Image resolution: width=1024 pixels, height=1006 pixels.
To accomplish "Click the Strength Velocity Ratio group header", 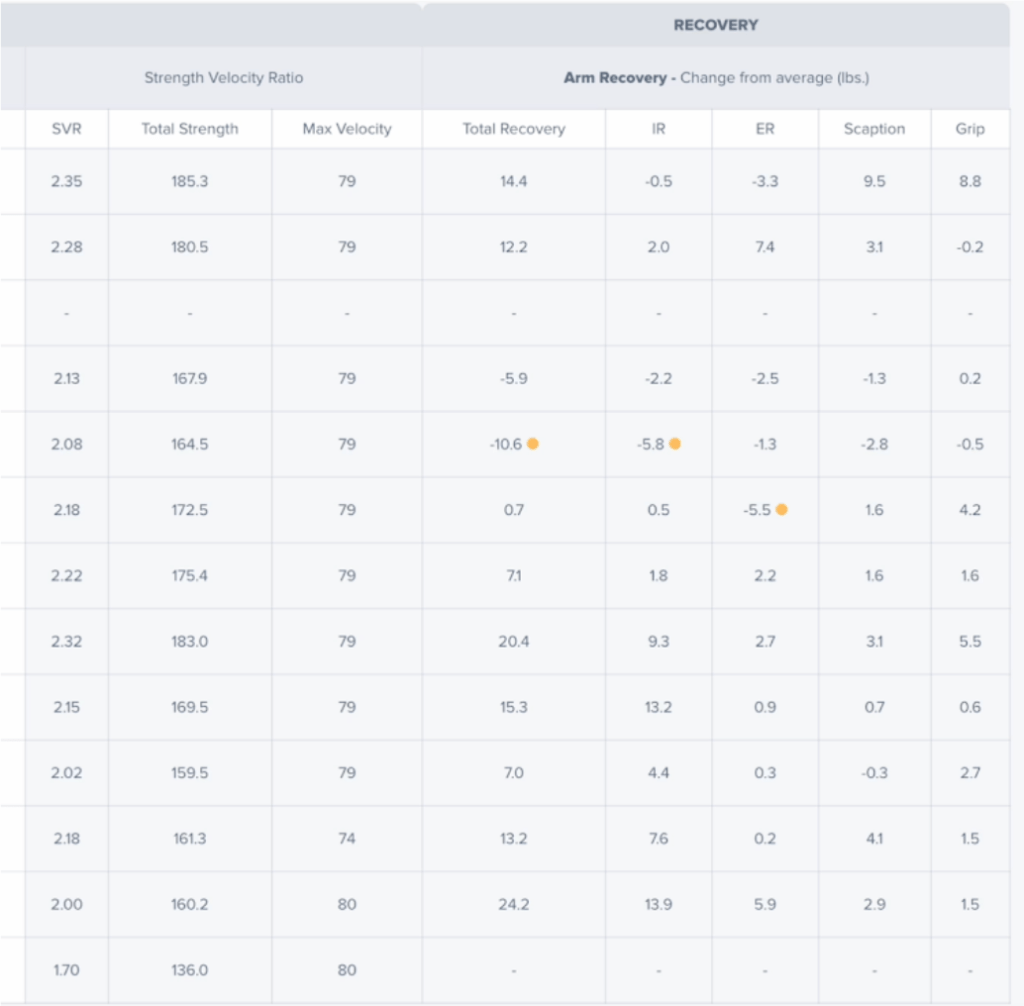I will pyautogui.click(x=223, y=77).
